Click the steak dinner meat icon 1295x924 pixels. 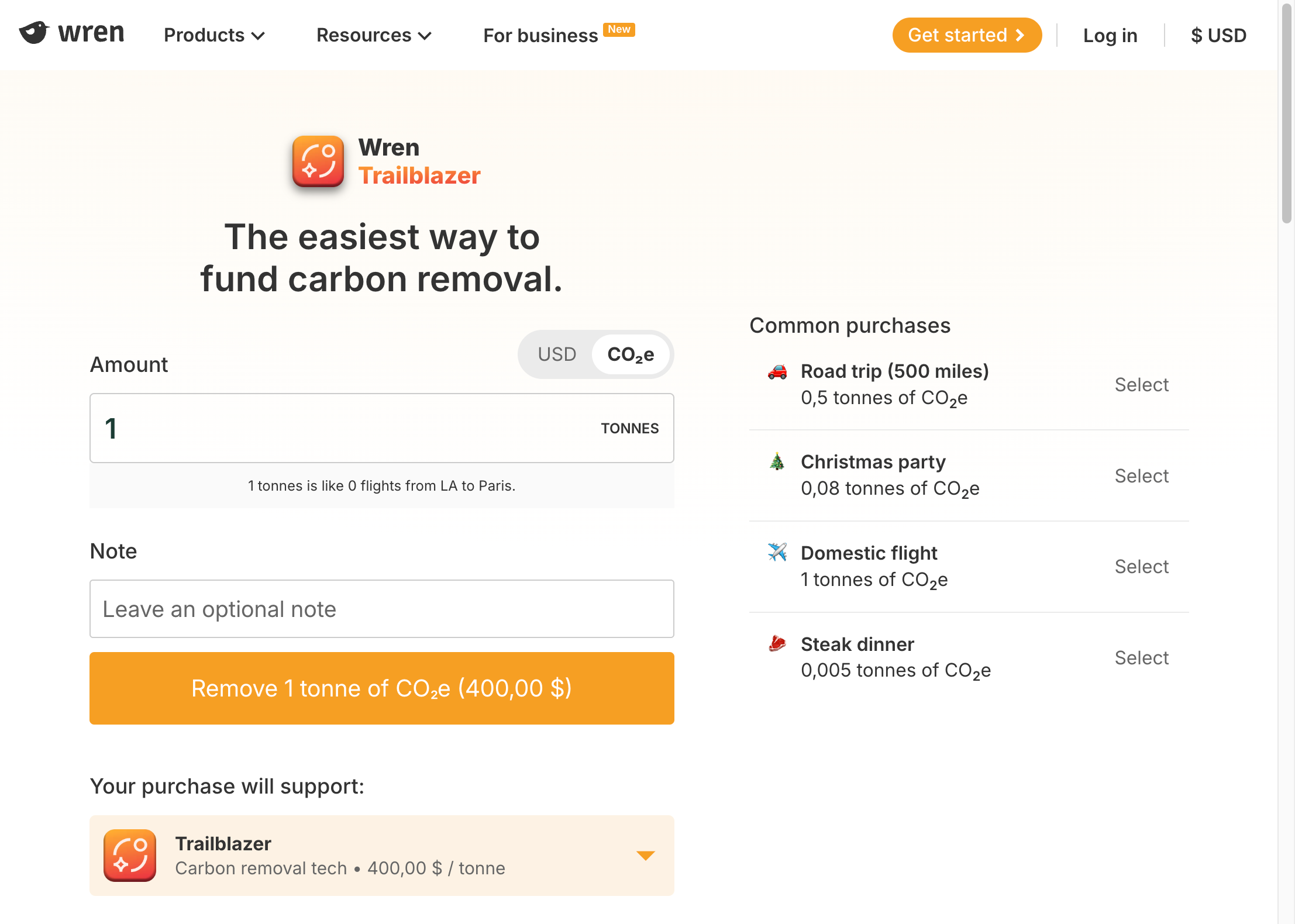777,643
